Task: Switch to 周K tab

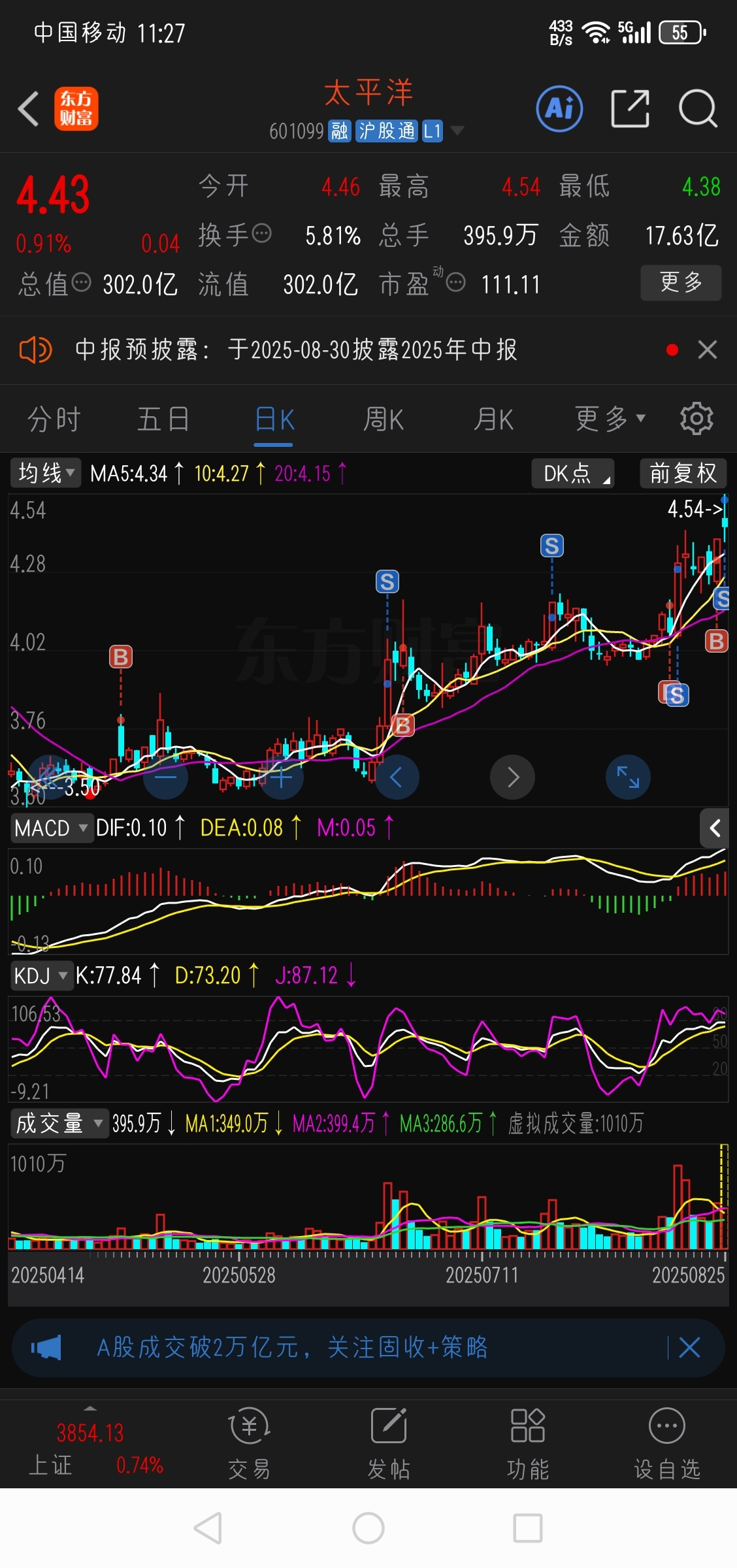Action: tap(384, 419)
